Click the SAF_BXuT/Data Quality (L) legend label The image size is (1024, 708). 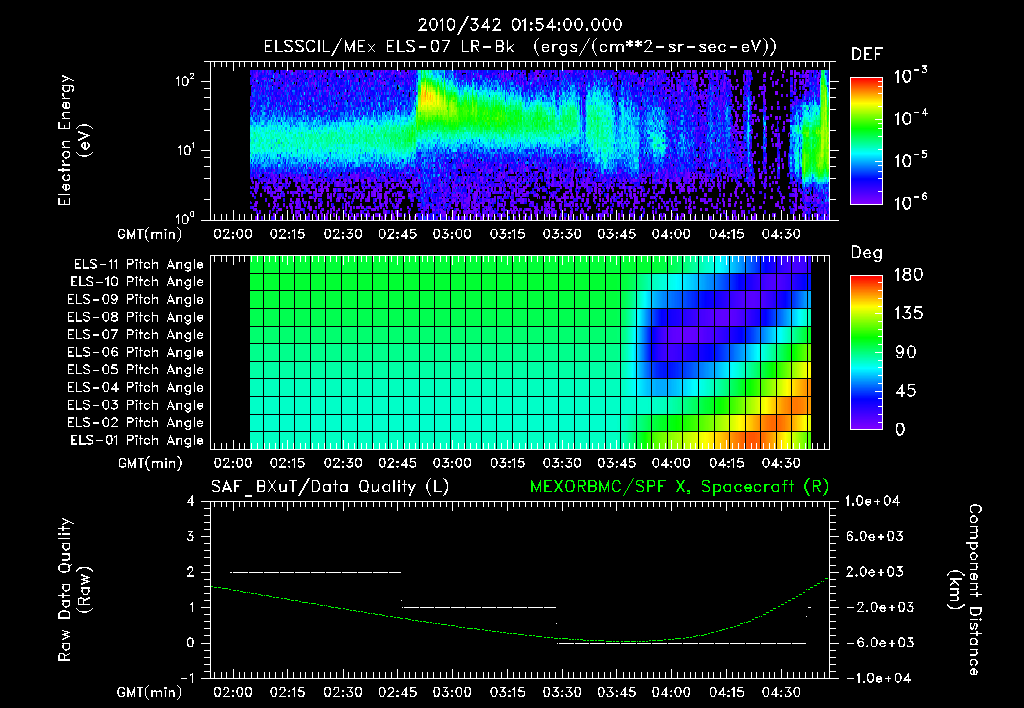(x=330, y=487)
